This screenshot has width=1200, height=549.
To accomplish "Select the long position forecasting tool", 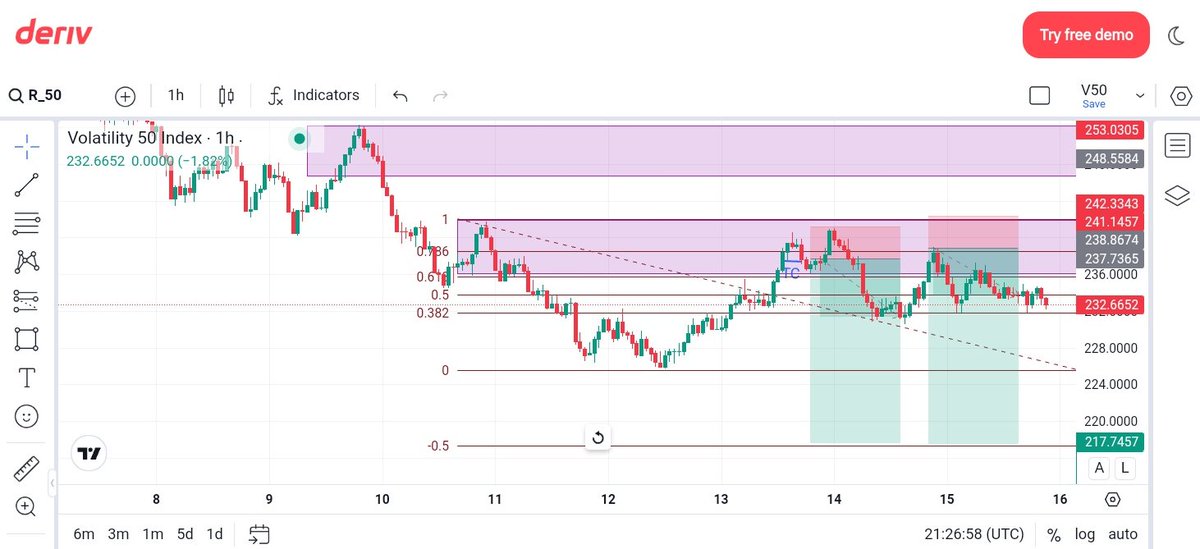I will tap(27, 299).
